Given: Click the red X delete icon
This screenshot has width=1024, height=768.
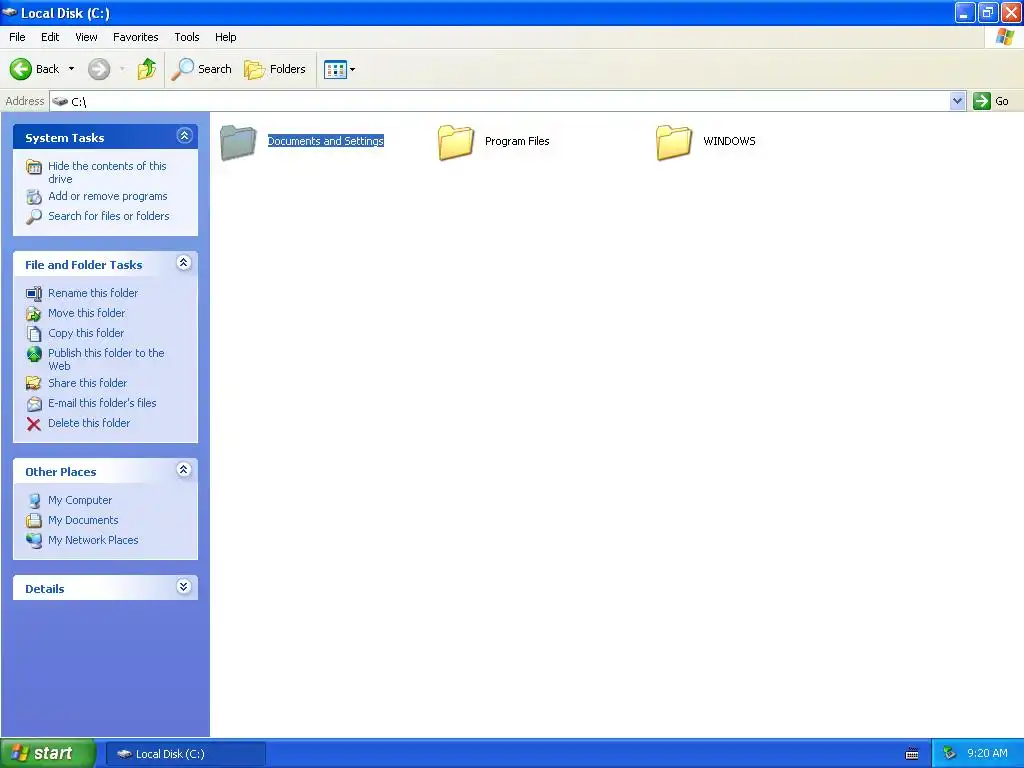Looking at the screenshot, I should tap(34, 424).
